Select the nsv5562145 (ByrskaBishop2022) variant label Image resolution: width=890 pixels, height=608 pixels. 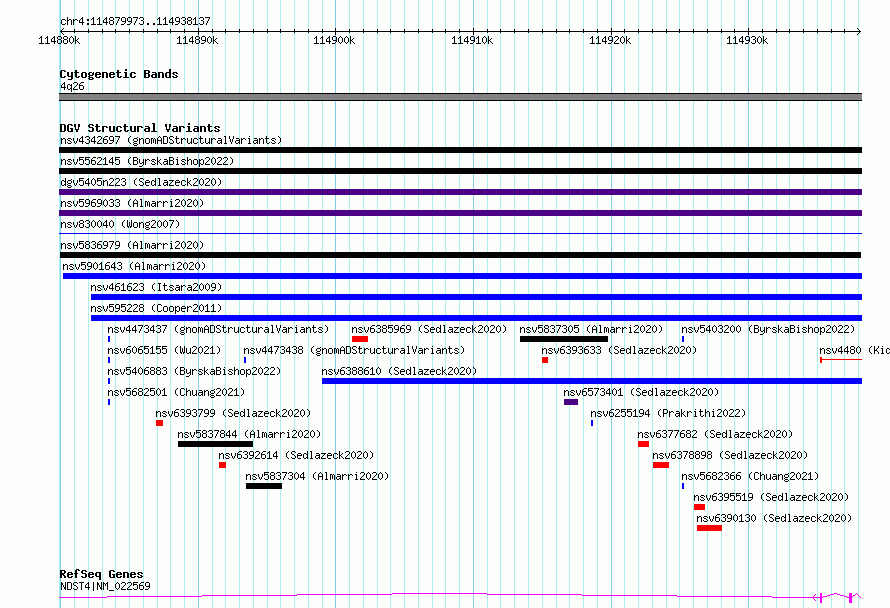click(x=147, y=161)
